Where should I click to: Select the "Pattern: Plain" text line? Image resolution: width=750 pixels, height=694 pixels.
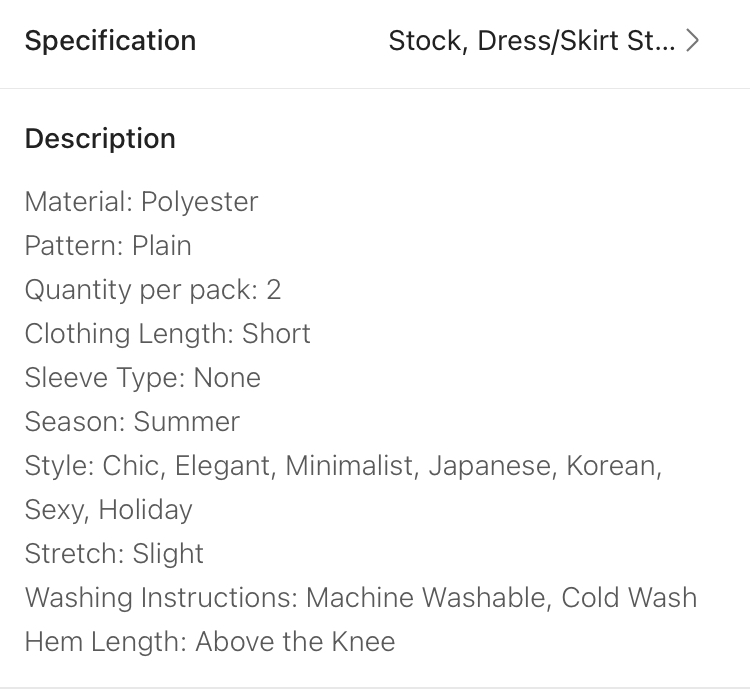[108, 246]
